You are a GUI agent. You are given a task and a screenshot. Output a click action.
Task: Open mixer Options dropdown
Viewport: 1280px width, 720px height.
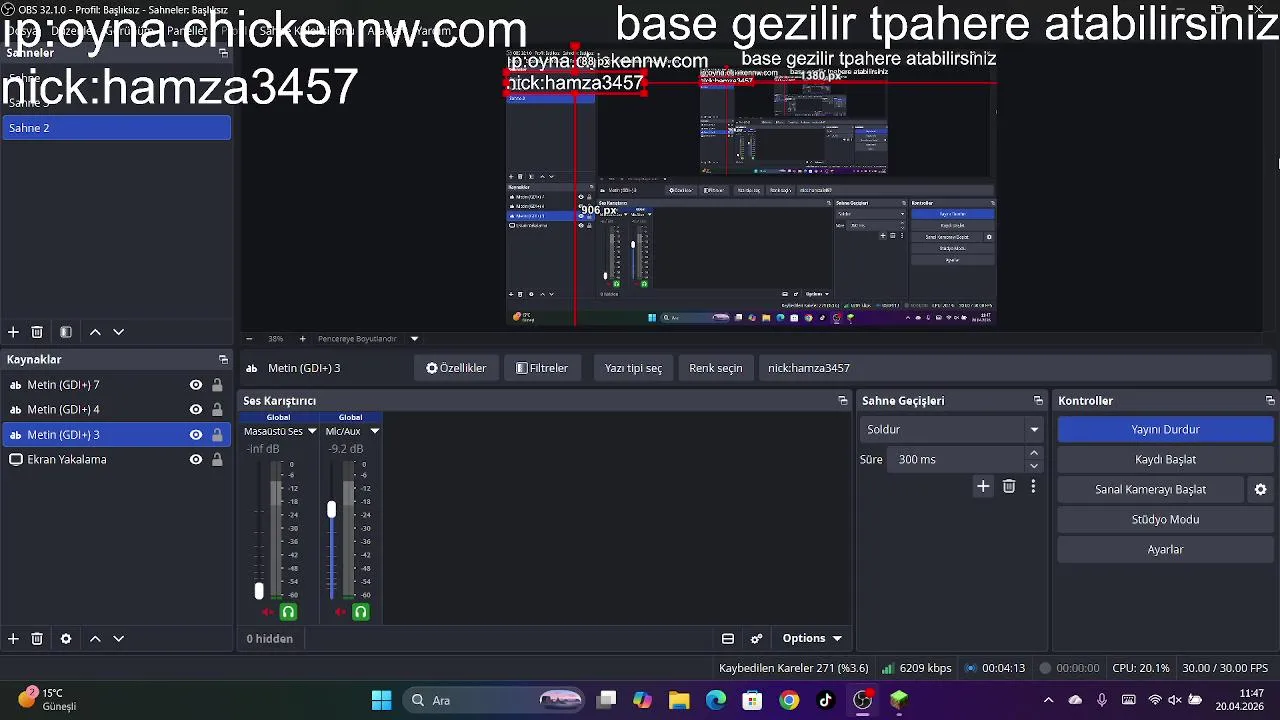(x=812, y=638)
